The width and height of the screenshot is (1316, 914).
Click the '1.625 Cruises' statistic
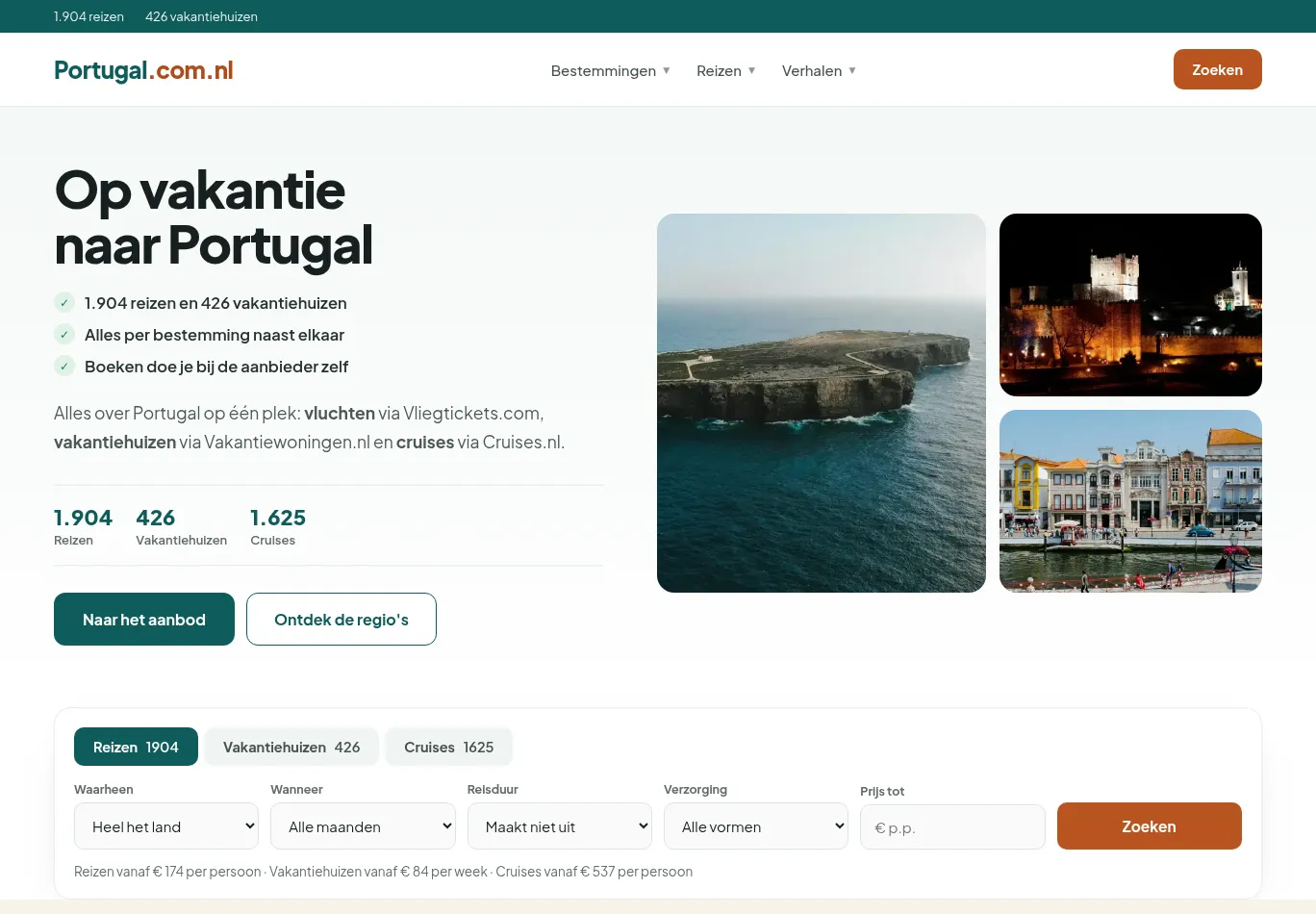click(278, 526)
